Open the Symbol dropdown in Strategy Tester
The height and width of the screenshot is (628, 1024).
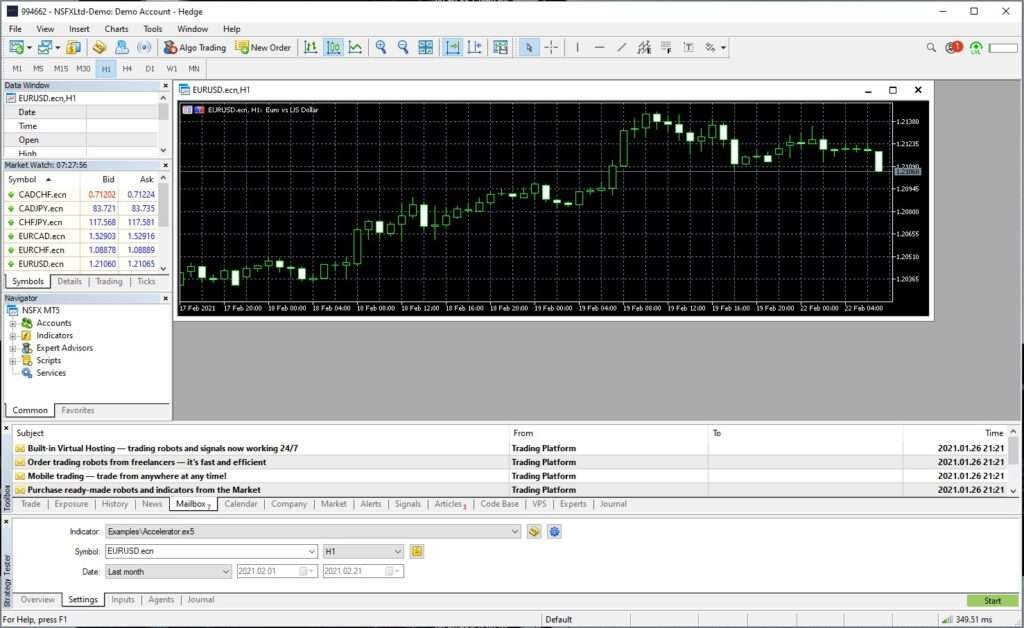(x=312, y=552)
